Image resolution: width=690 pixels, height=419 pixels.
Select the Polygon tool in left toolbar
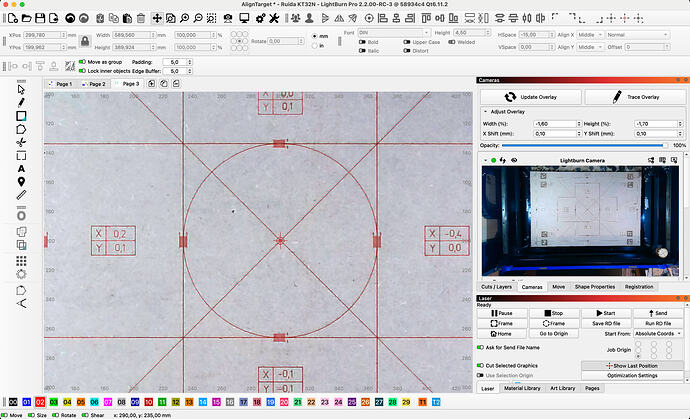21,129
